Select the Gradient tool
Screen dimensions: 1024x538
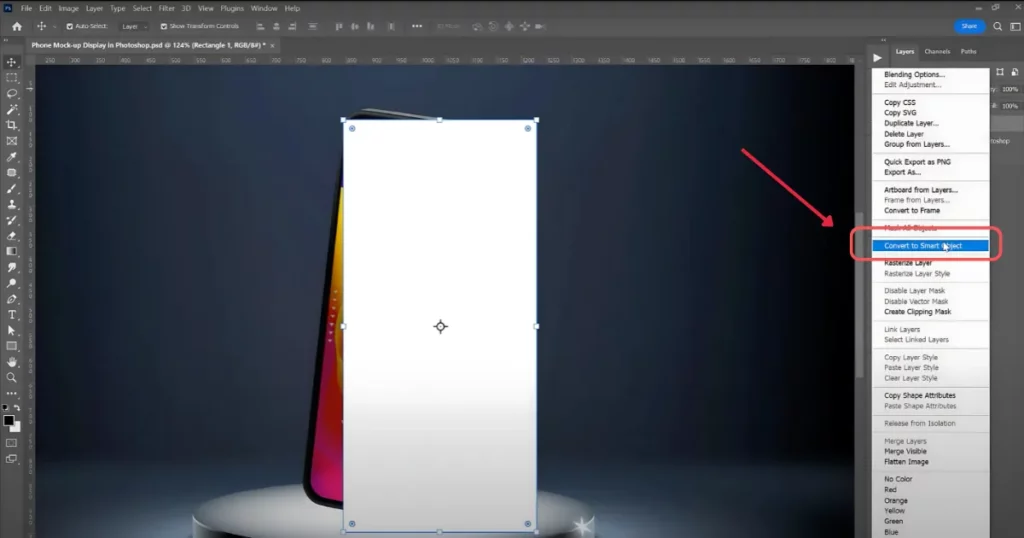[x=12, y=251]
